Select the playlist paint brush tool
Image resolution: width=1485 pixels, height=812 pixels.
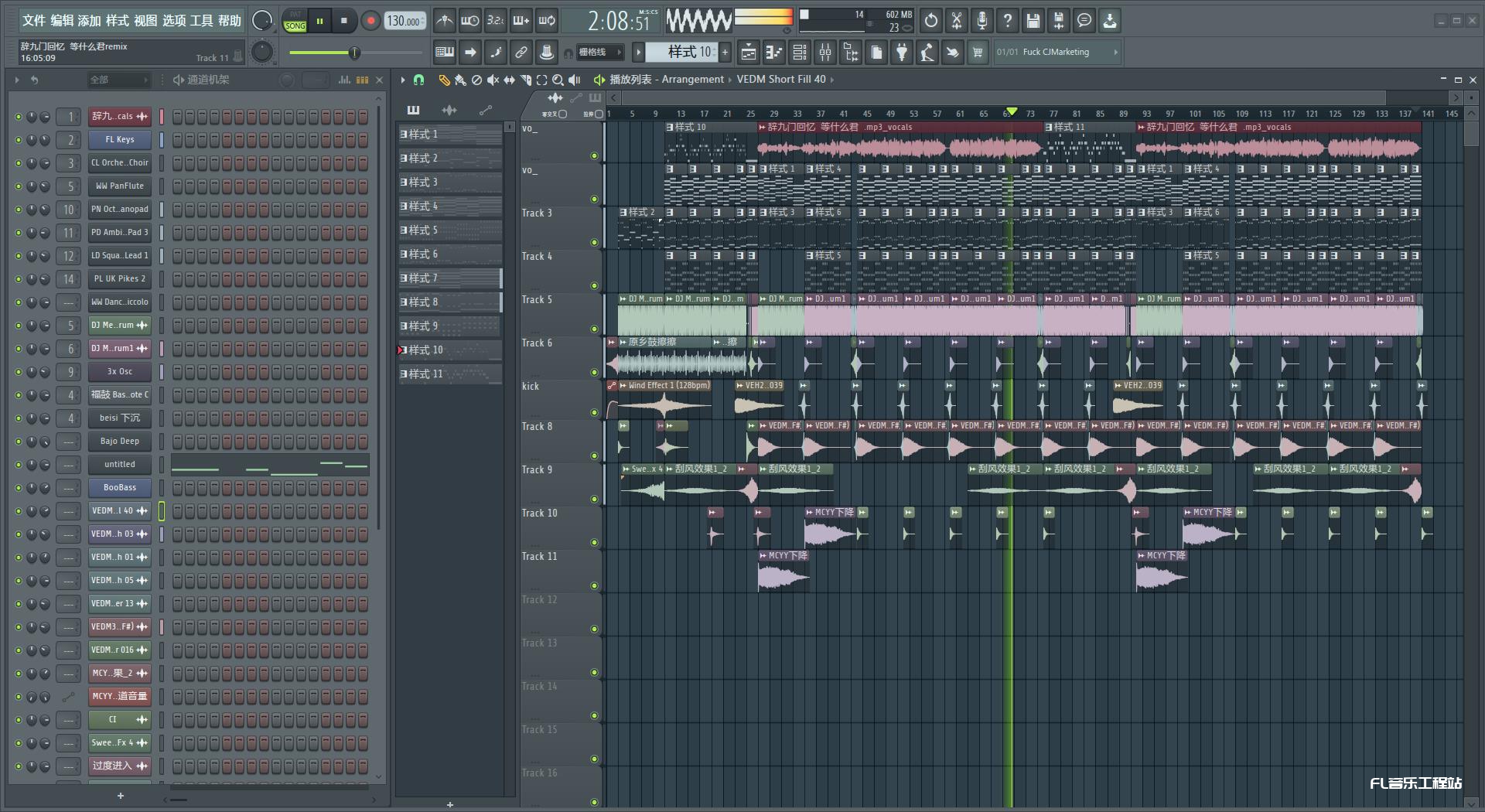coord(460,80)
